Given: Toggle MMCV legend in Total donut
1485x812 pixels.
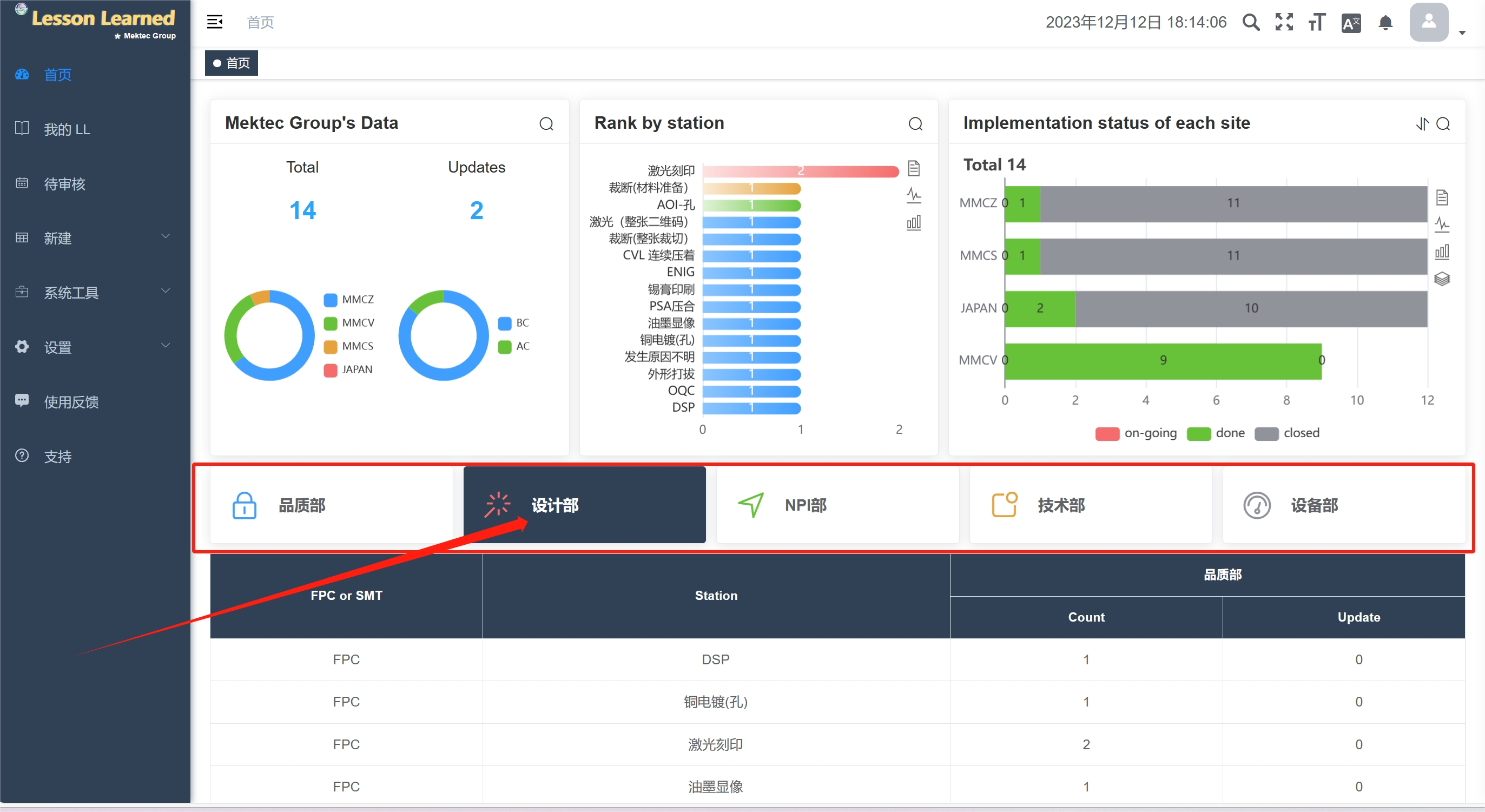Looking at the screenshot, I should 349,323.
